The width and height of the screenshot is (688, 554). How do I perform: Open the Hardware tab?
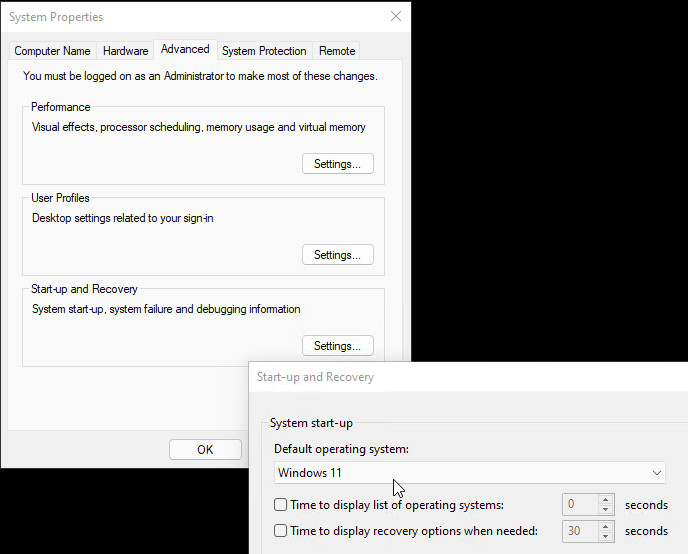[125, 51]
